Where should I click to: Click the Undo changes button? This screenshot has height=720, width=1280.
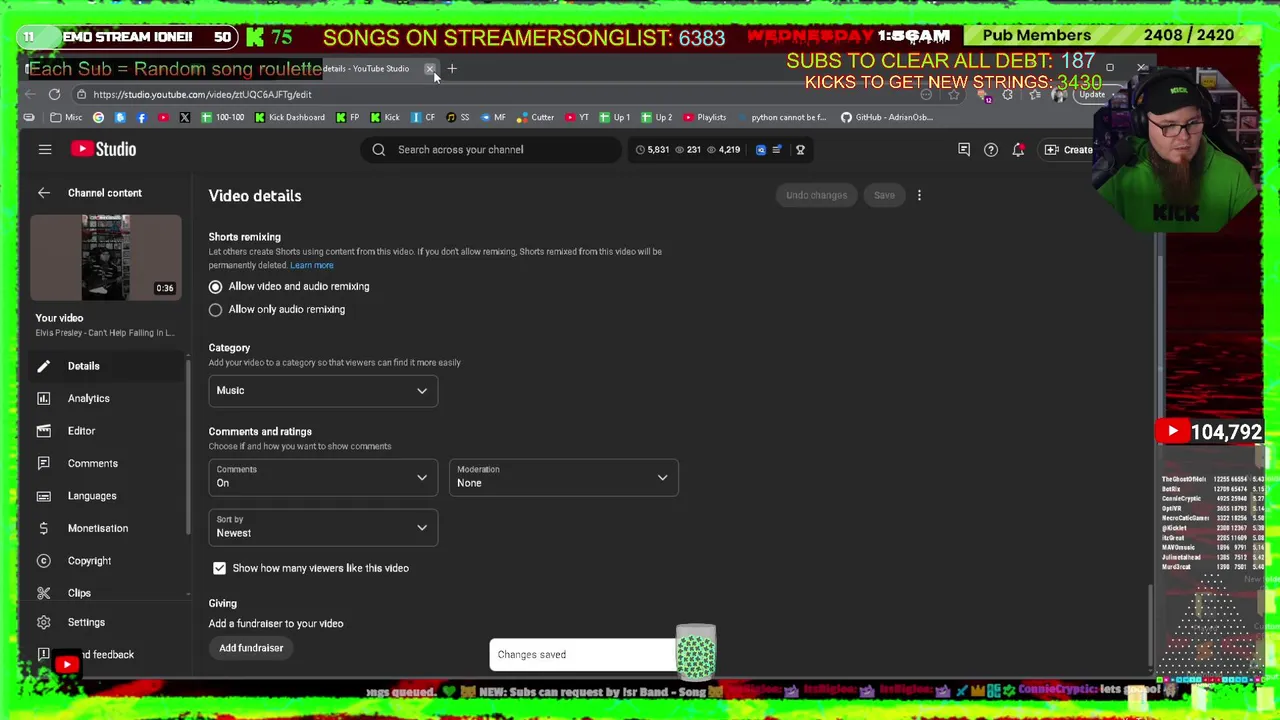pyautogui.click(x=816, y=195)
